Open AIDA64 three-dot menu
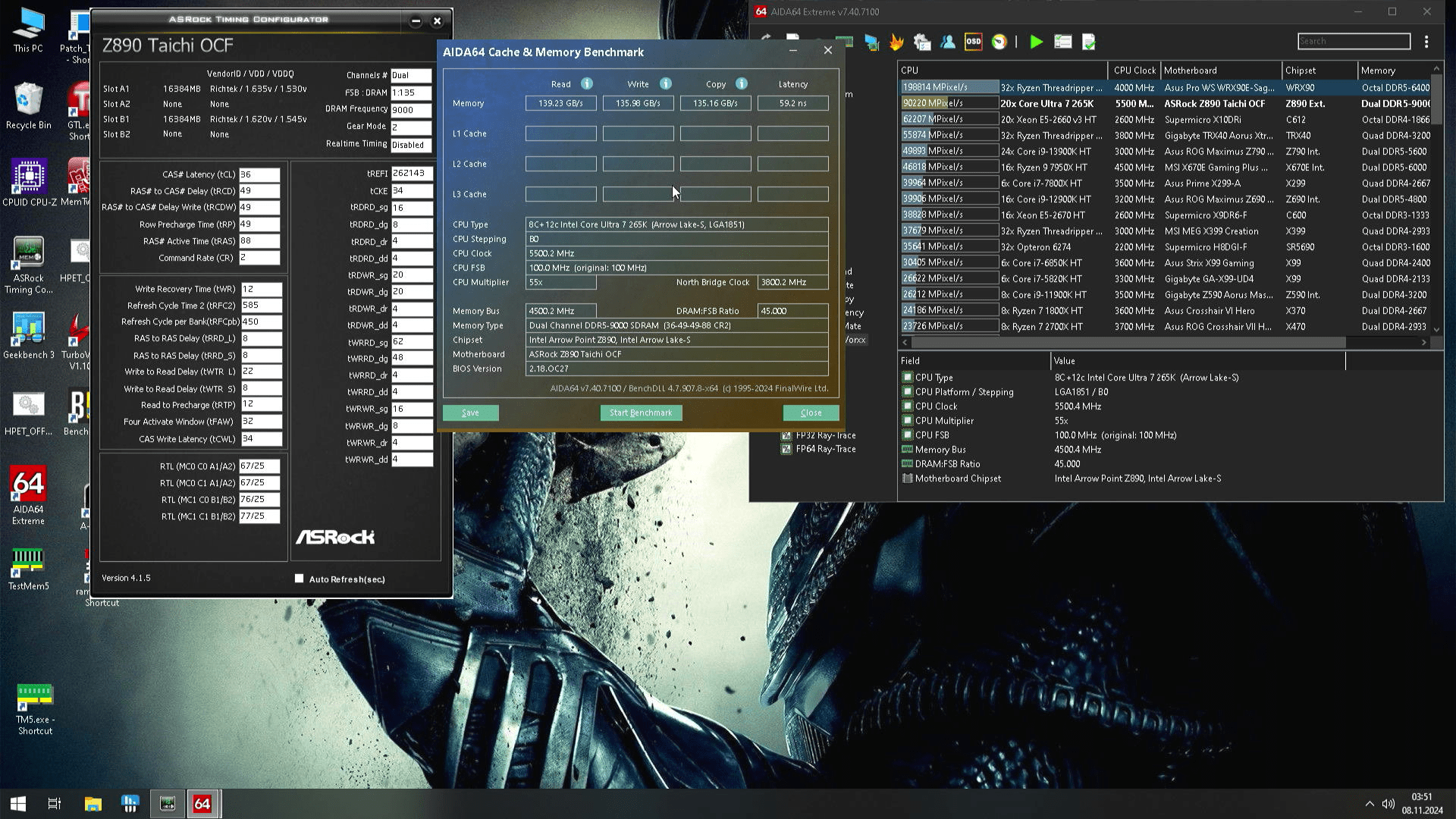This screenshot has width=1456, height=819. point(1426,42)
